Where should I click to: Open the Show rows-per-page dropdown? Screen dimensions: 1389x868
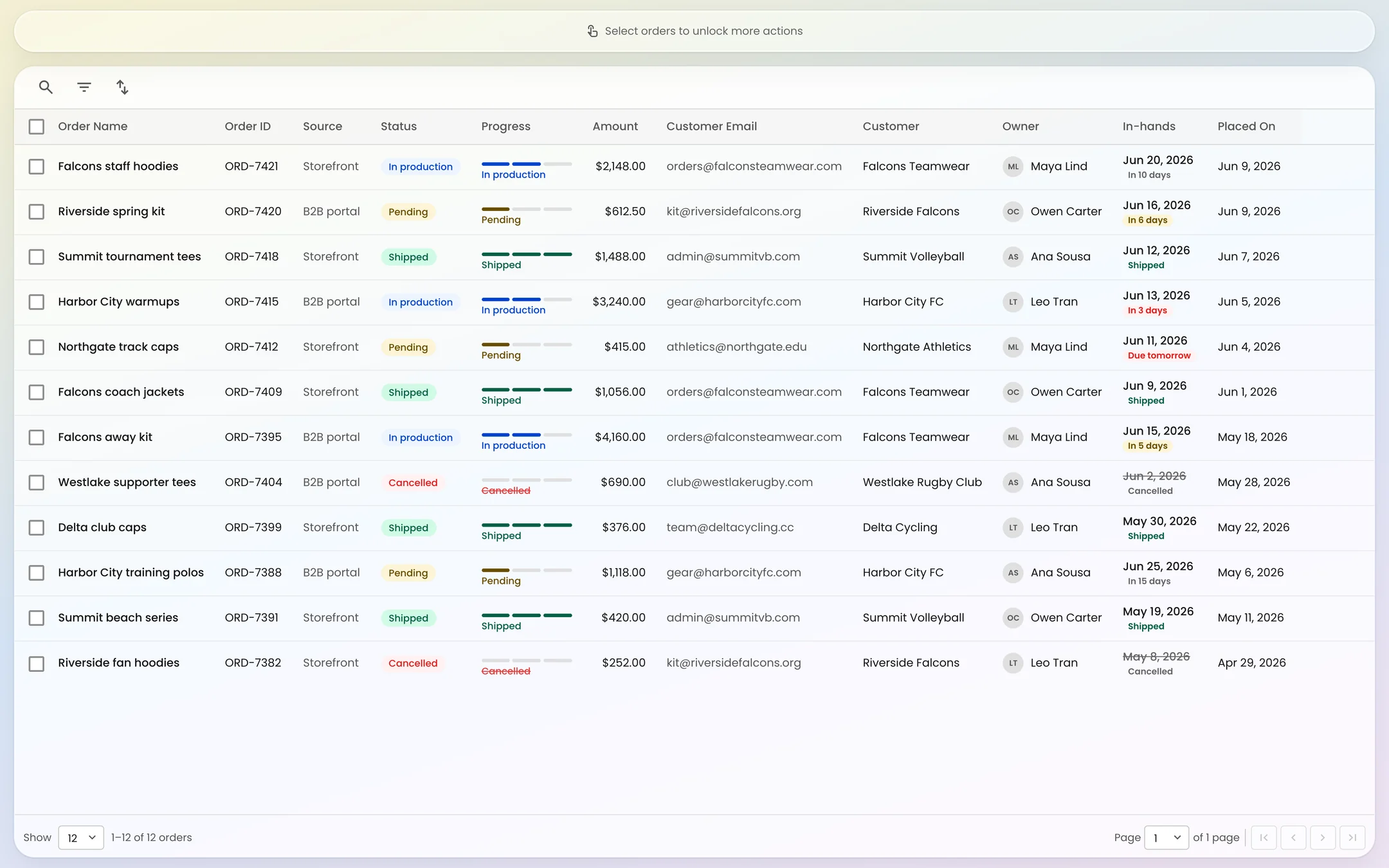pyautogui.click(x=81, y=837)
